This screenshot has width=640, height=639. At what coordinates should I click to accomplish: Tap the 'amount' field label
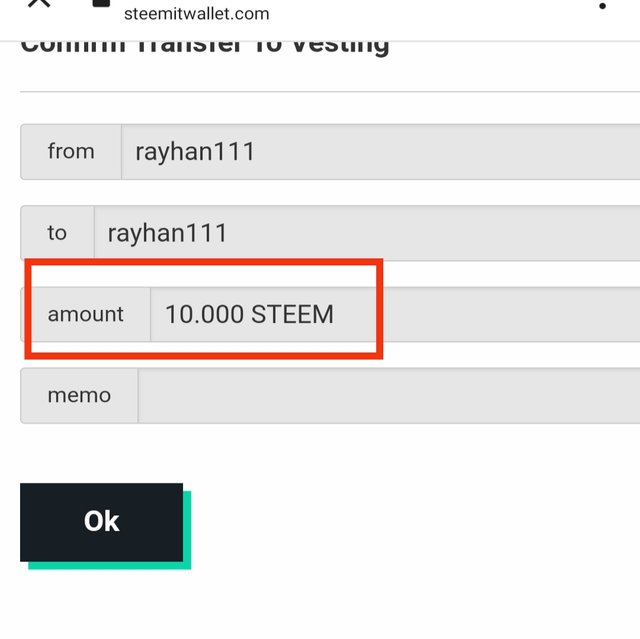click(x=85, y=314)
